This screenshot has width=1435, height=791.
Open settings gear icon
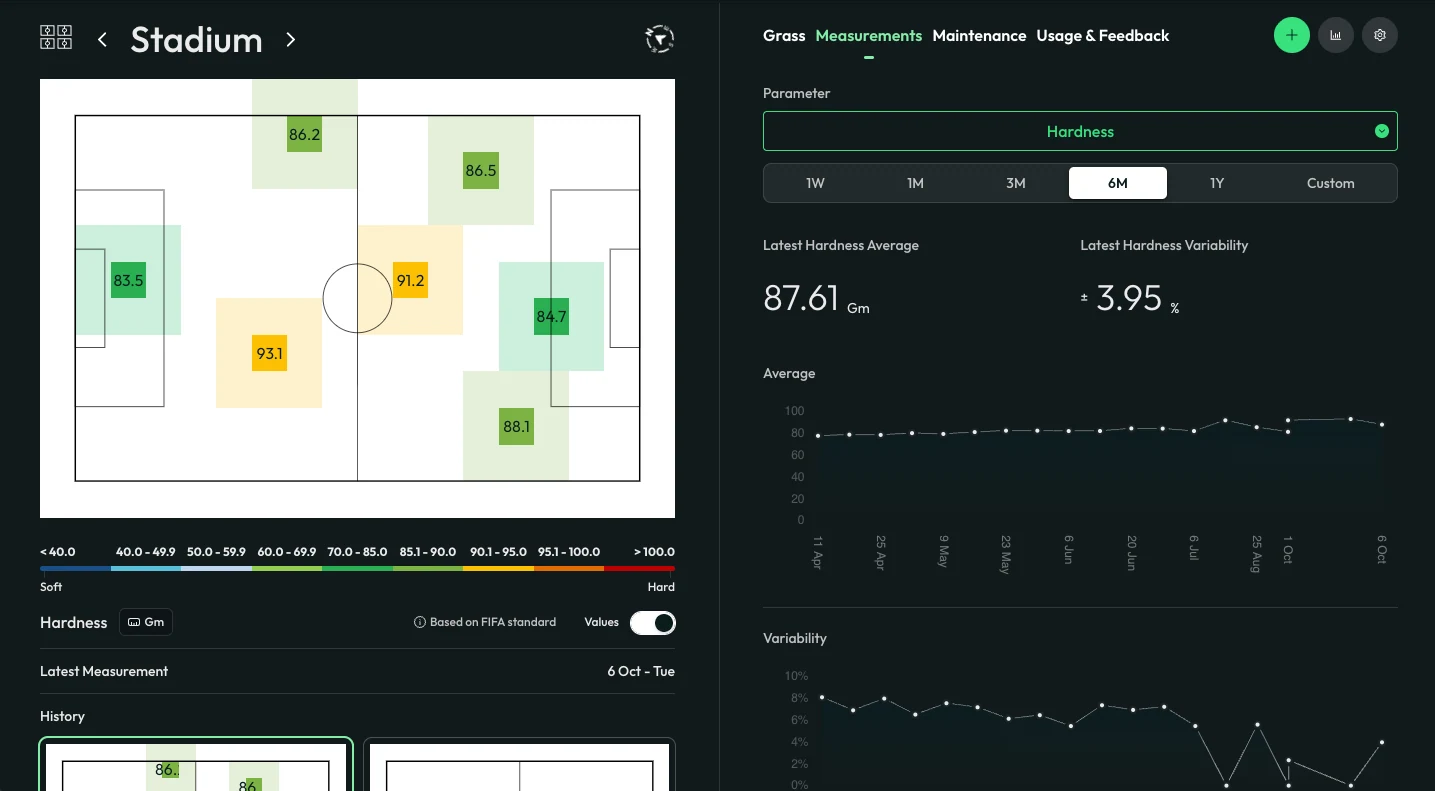pyautogui.click(x=1380, y=35)
